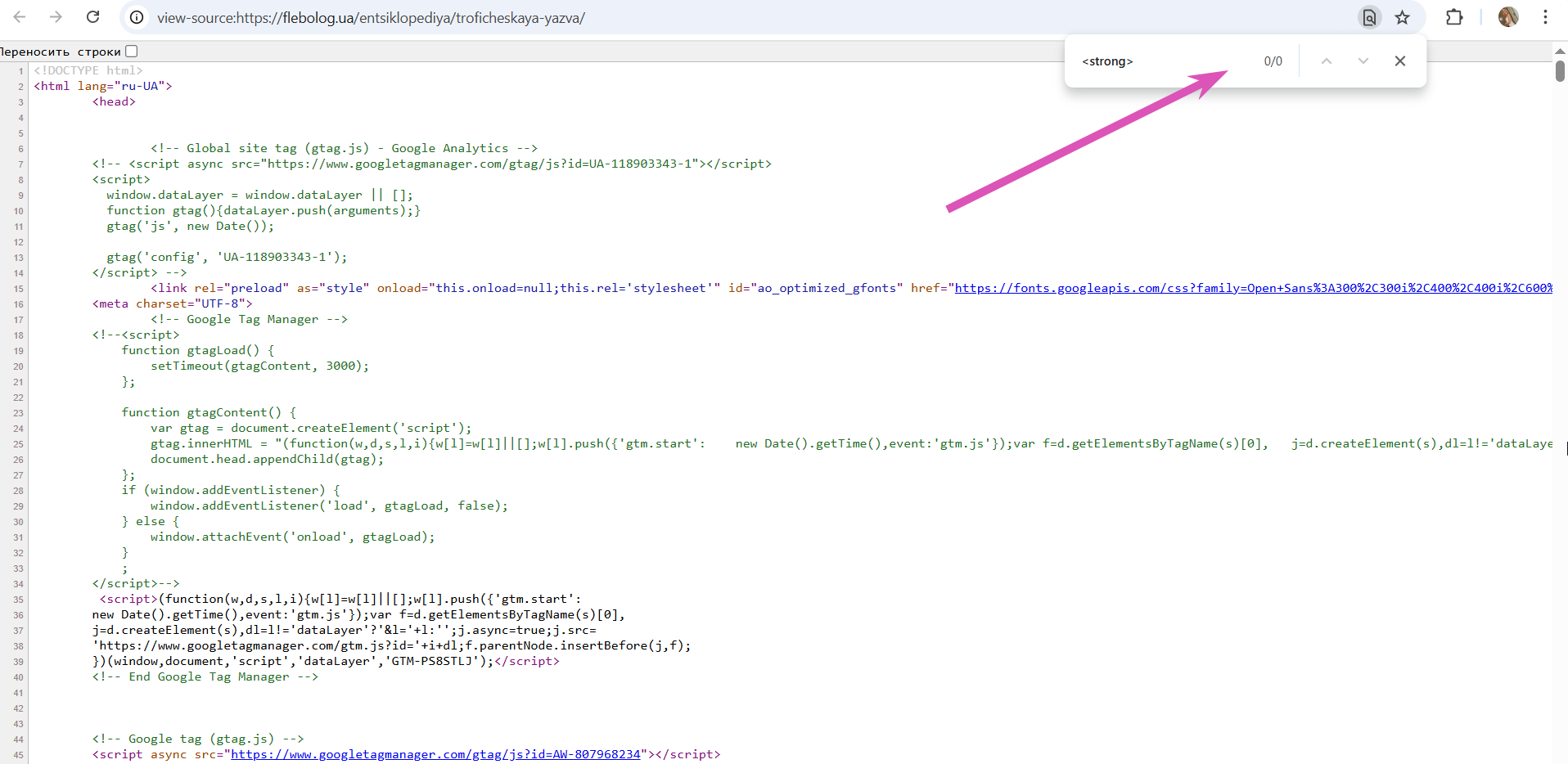The width and height of the screenshot is (1568, 764).
Task: Click the '<html lang="ru-UA">' source line
Action: click(x=103, y=86)
